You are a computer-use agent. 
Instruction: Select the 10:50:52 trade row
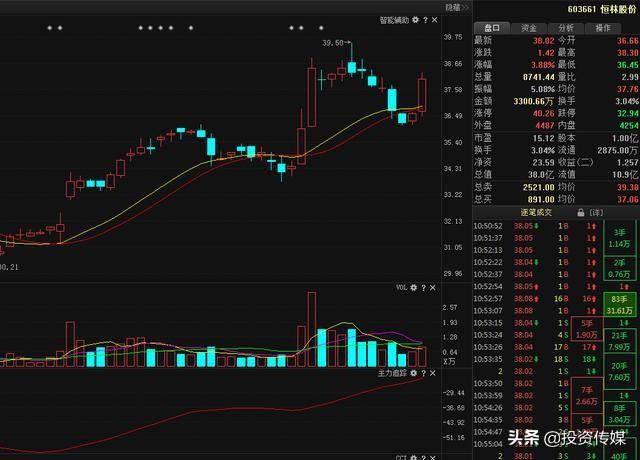(537, 226)
